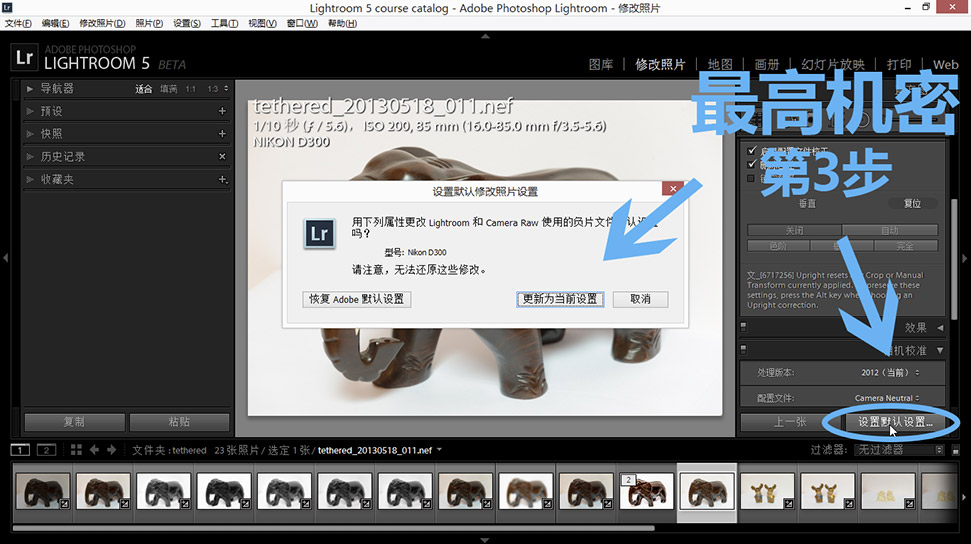Select the first golden figurines thumbnail
Viewport: 971px width, 544px height.
[x=767, y=492]
